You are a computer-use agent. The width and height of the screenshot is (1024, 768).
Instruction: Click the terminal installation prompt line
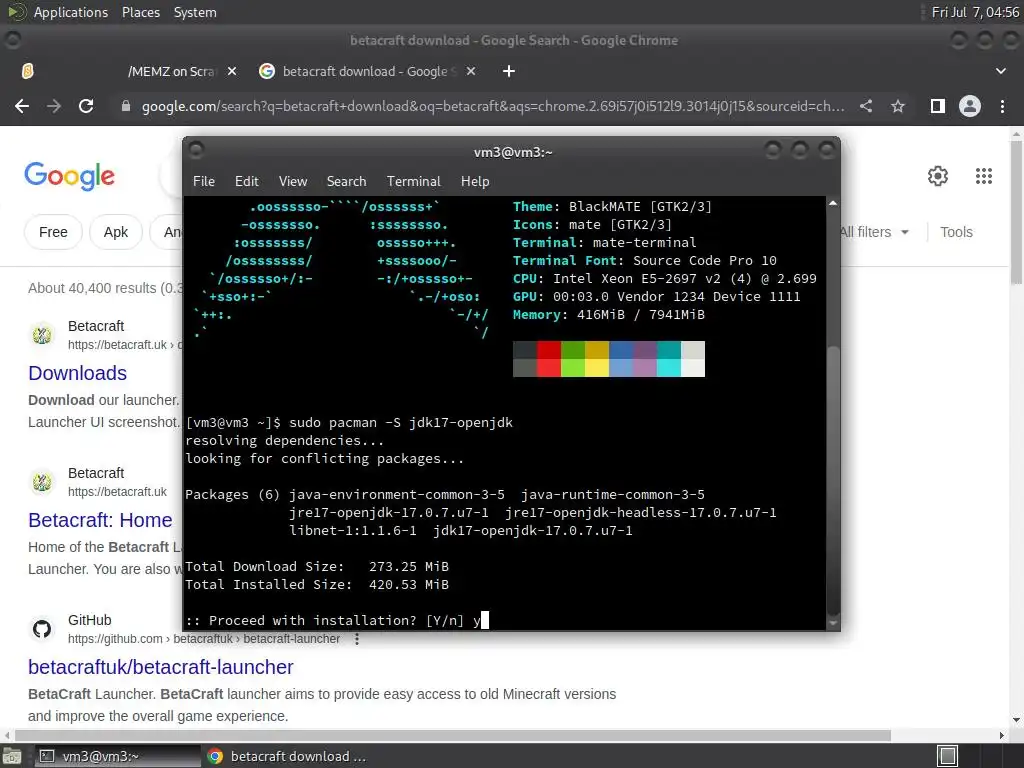point(337,620)
